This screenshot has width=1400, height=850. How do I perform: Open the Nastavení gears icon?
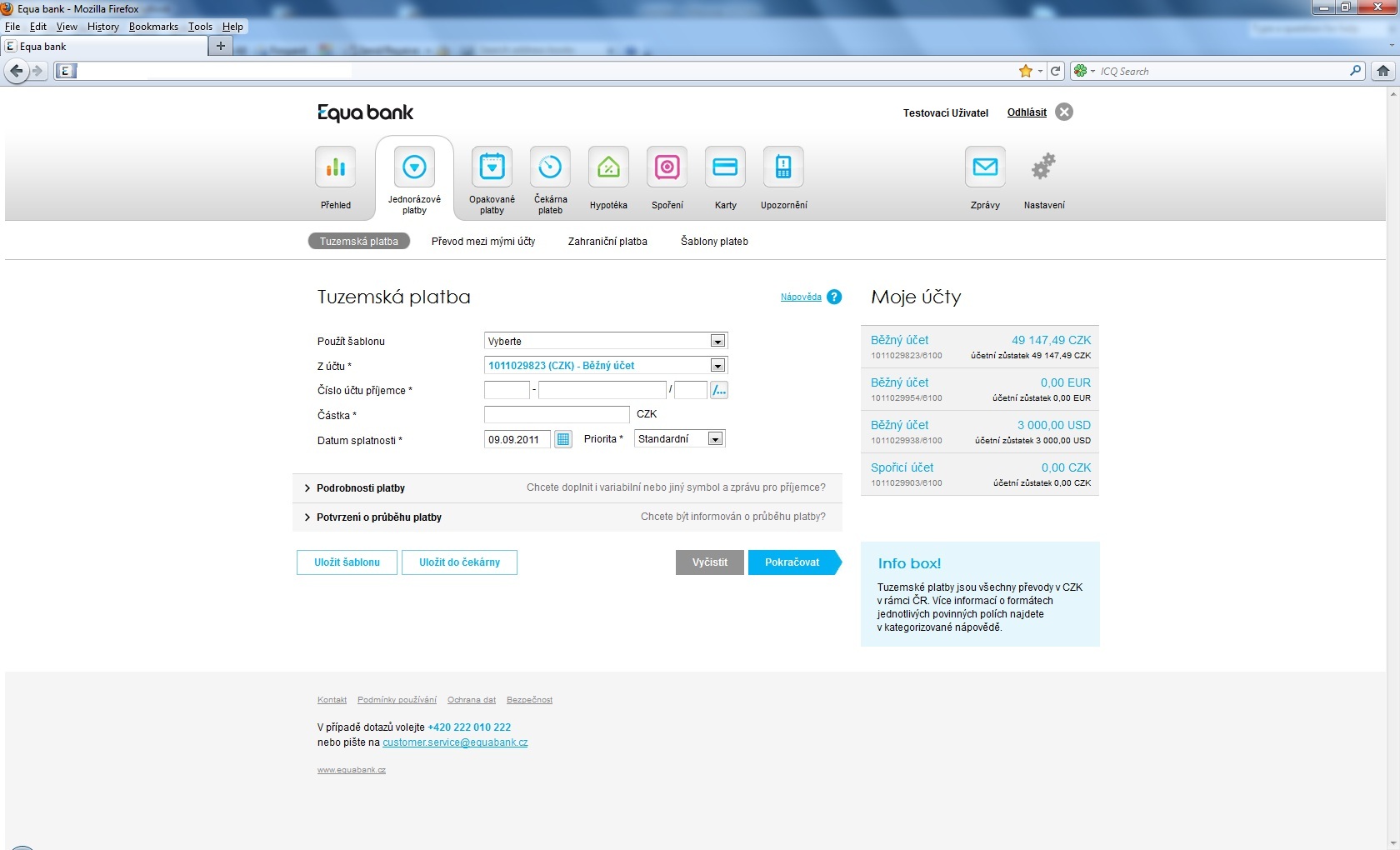tap(1043, 167)
